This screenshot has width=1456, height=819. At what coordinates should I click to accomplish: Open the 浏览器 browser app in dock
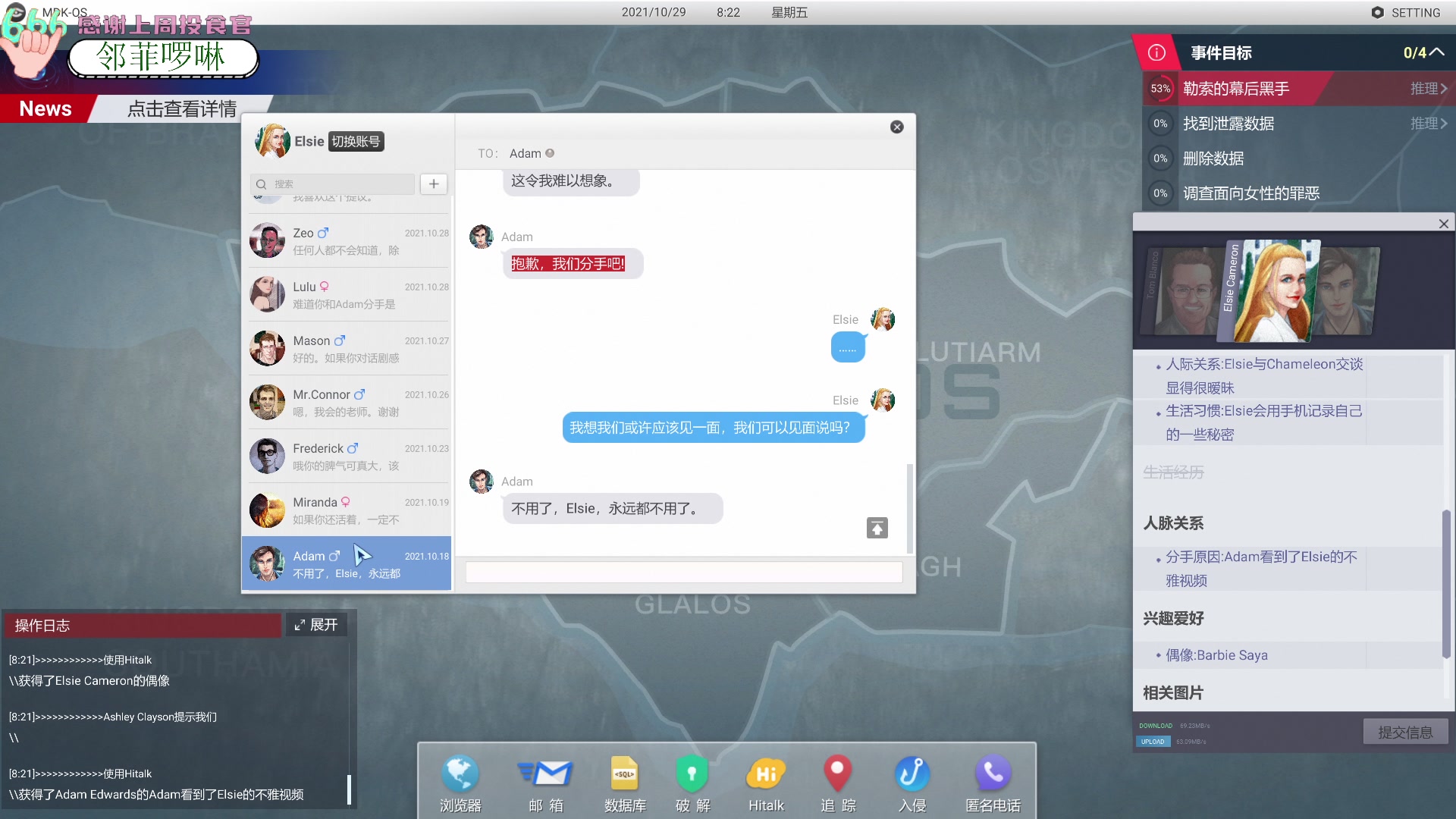coord(460,783)
